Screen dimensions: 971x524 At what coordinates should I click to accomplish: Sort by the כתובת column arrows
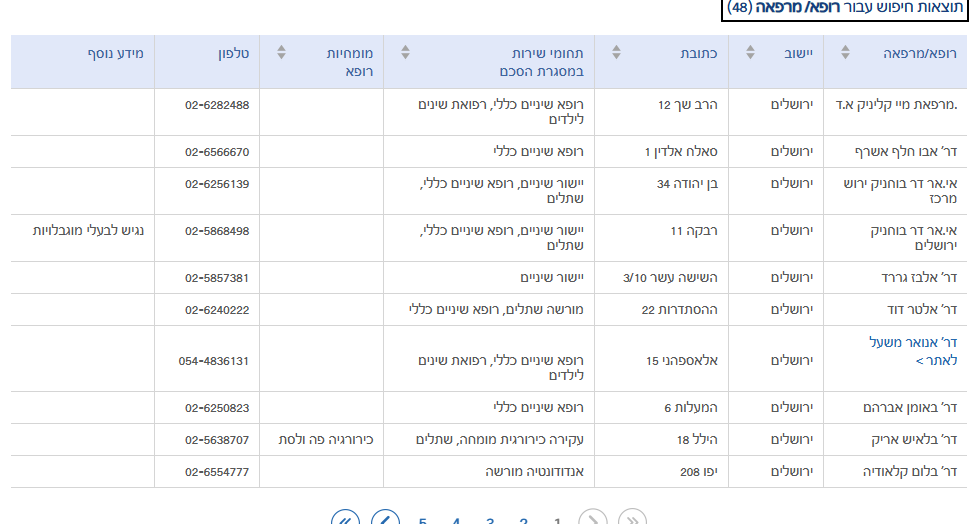tap(616, 52)
